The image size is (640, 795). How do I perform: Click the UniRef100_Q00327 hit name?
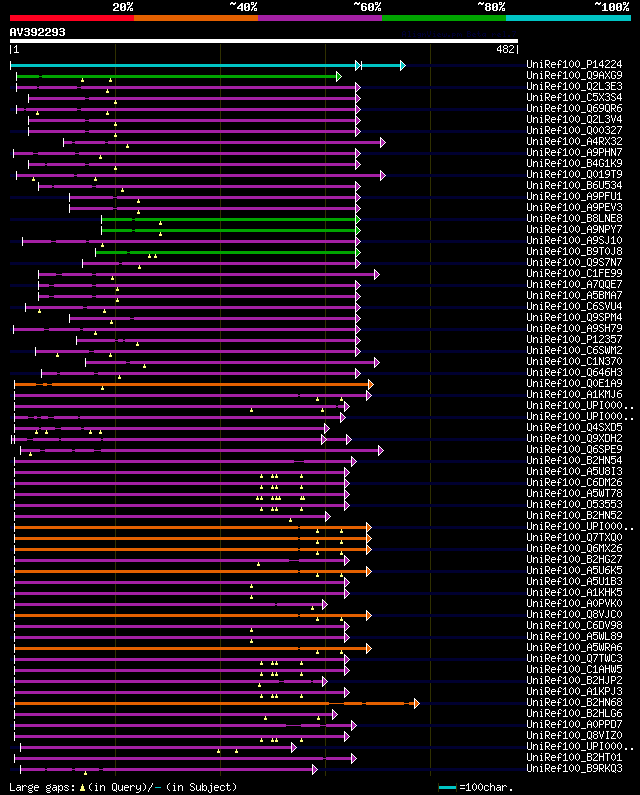tap(574, 130)
